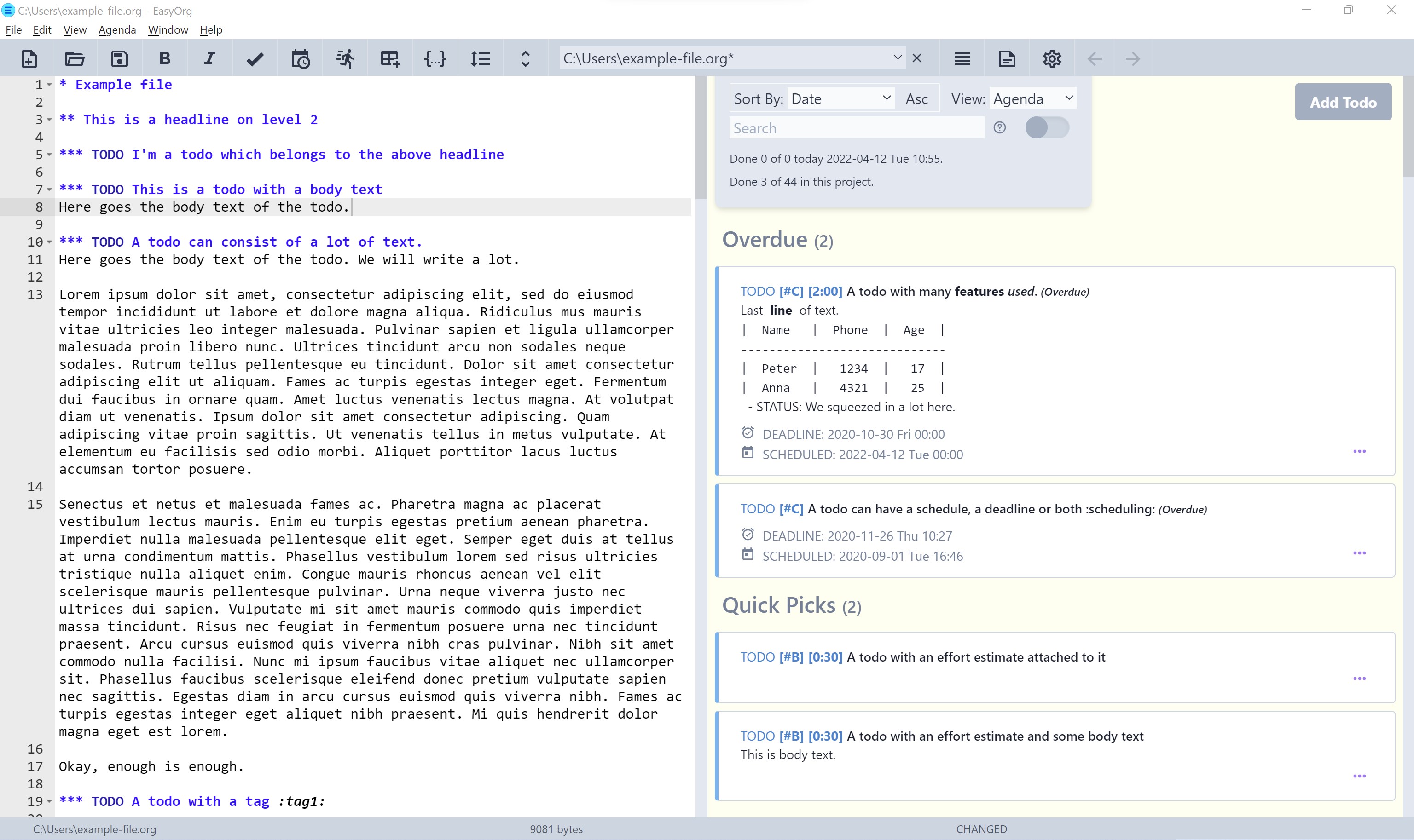
Task: Collapse the tag todo fold on line 19
Action: tap(49, 801)
